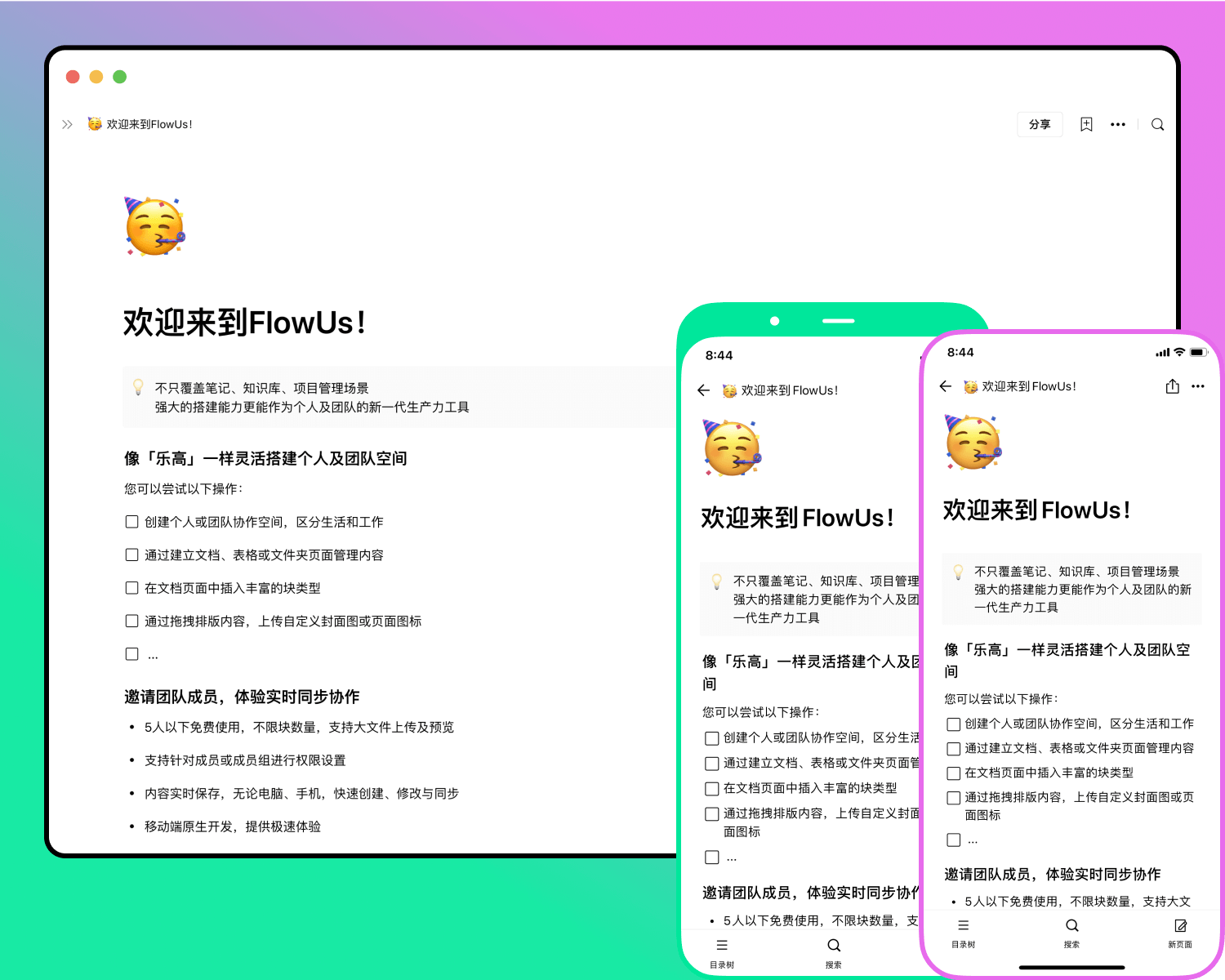Click bullet 支持针对成员或成员组进行权限设置 in desktop window
This screenshot has width=1225, height=980.
tap(245, 760)
